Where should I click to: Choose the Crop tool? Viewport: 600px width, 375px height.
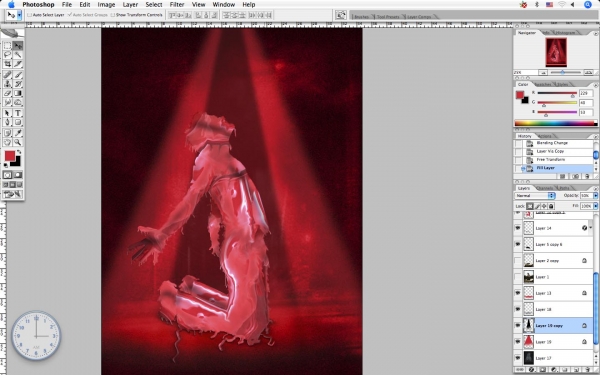(7, 64)
